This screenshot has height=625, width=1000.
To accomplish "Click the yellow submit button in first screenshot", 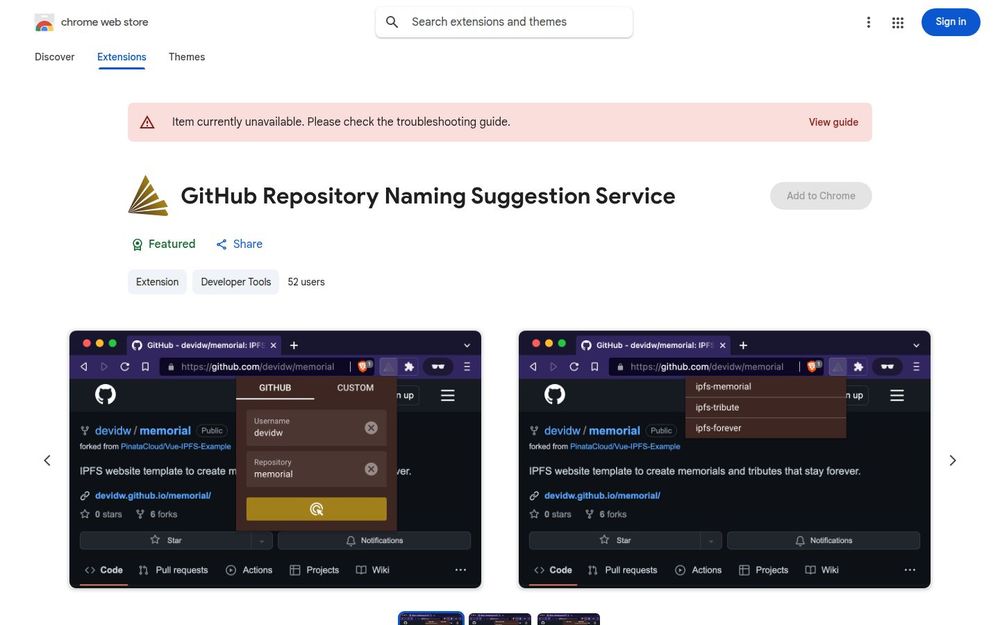I will 316,509.
